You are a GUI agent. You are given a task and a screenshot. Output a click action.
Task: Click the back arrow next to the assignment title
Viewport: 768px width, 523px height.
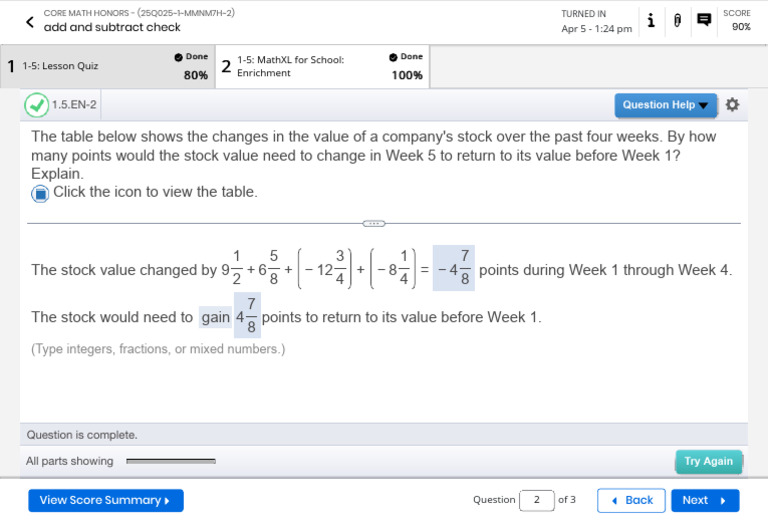pos(29,21)
